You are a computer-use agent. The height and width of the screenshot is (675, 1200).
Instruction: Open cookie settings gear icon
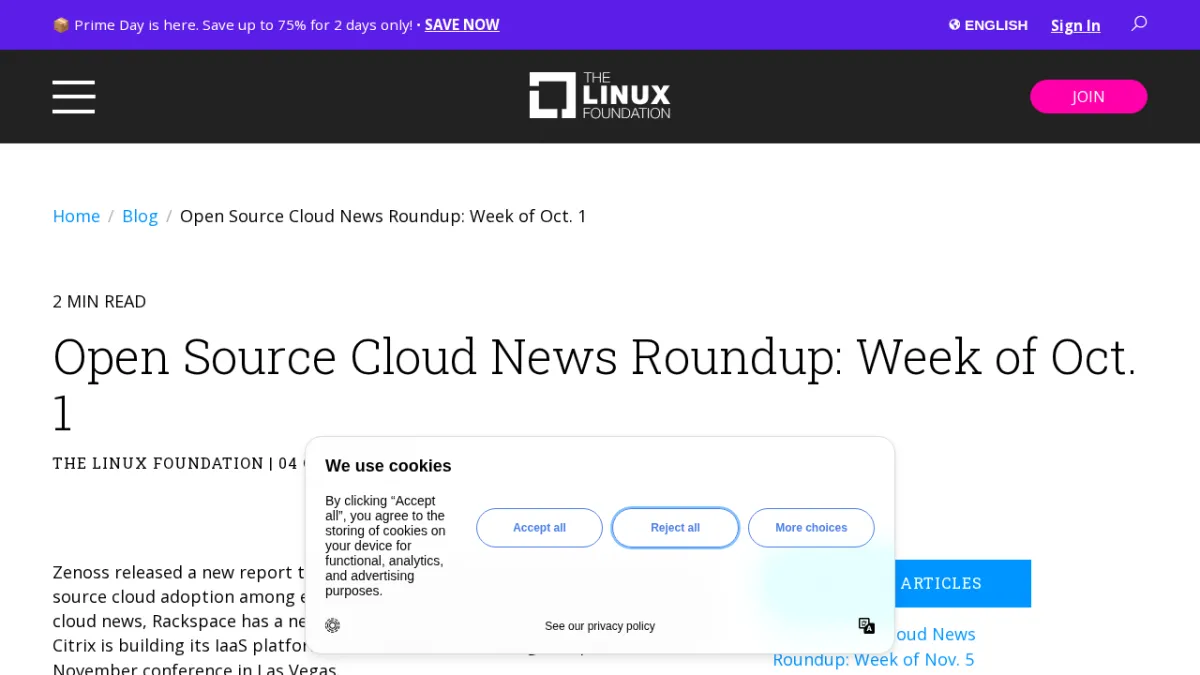click(333, 626)
